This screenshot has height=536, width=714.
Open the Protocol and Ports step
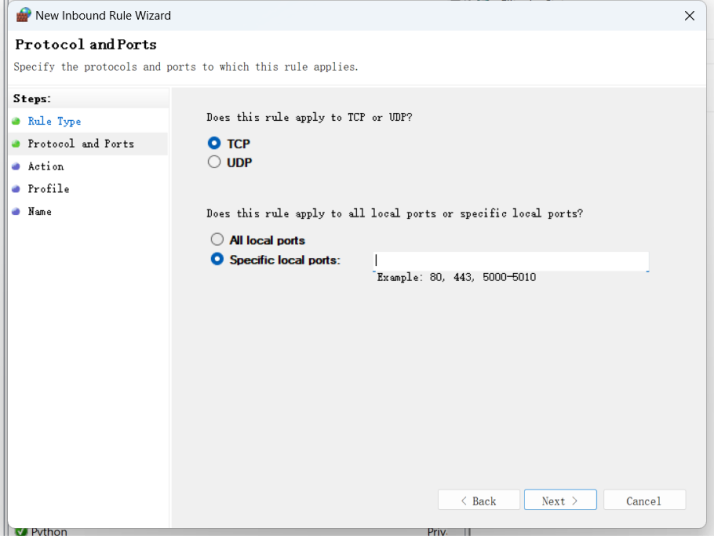click(80, 144)
